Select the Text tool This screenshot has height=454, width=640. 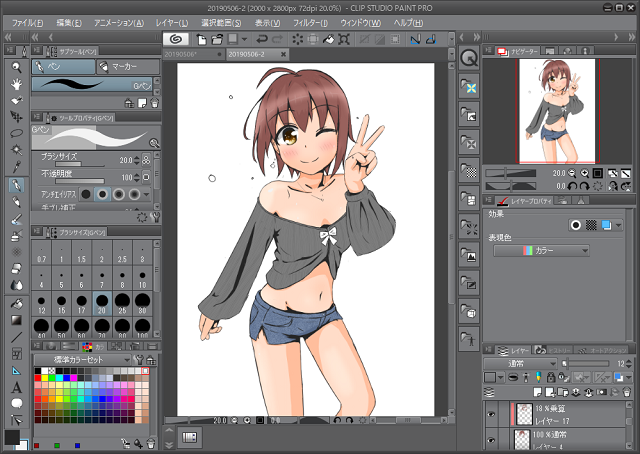pyautogui.click(x=16, y=387)
